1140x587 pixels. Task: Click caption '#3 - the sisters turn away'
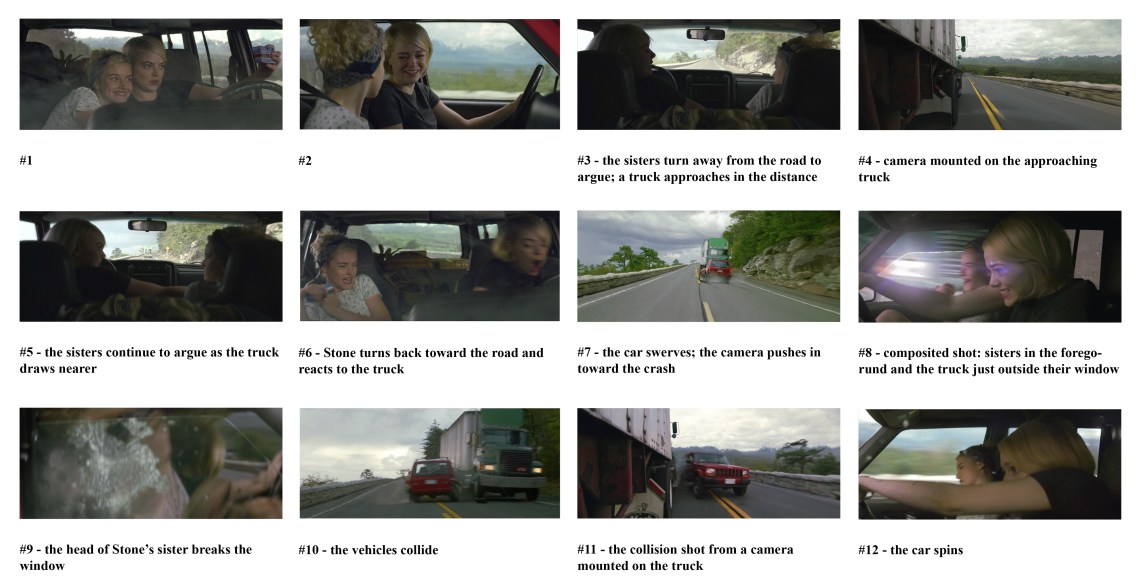[699, 169]
